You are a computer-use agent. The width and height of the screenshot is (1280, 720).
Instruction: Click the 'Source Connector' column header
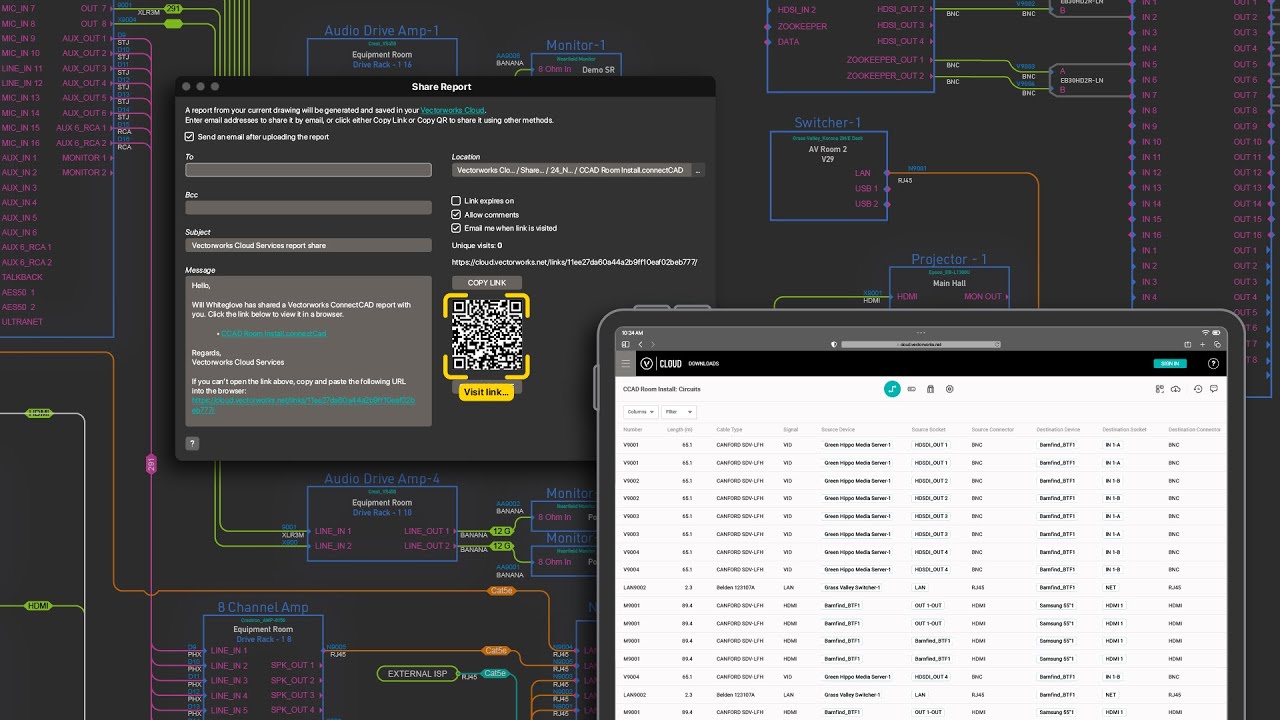pos(992,429)
